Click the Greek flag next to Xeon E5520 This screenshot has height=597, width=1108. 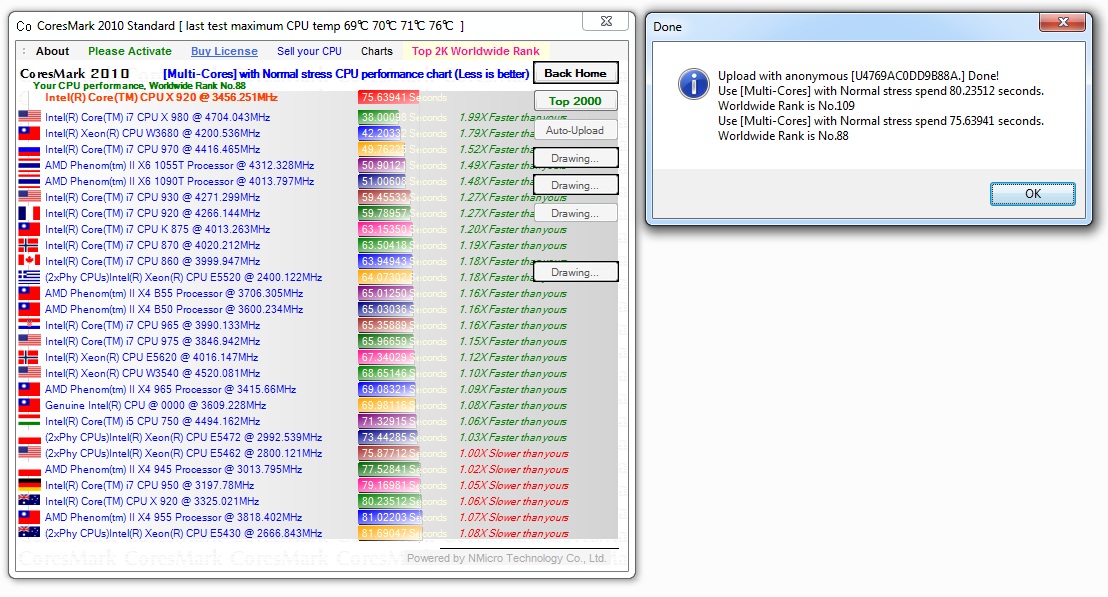29,277
